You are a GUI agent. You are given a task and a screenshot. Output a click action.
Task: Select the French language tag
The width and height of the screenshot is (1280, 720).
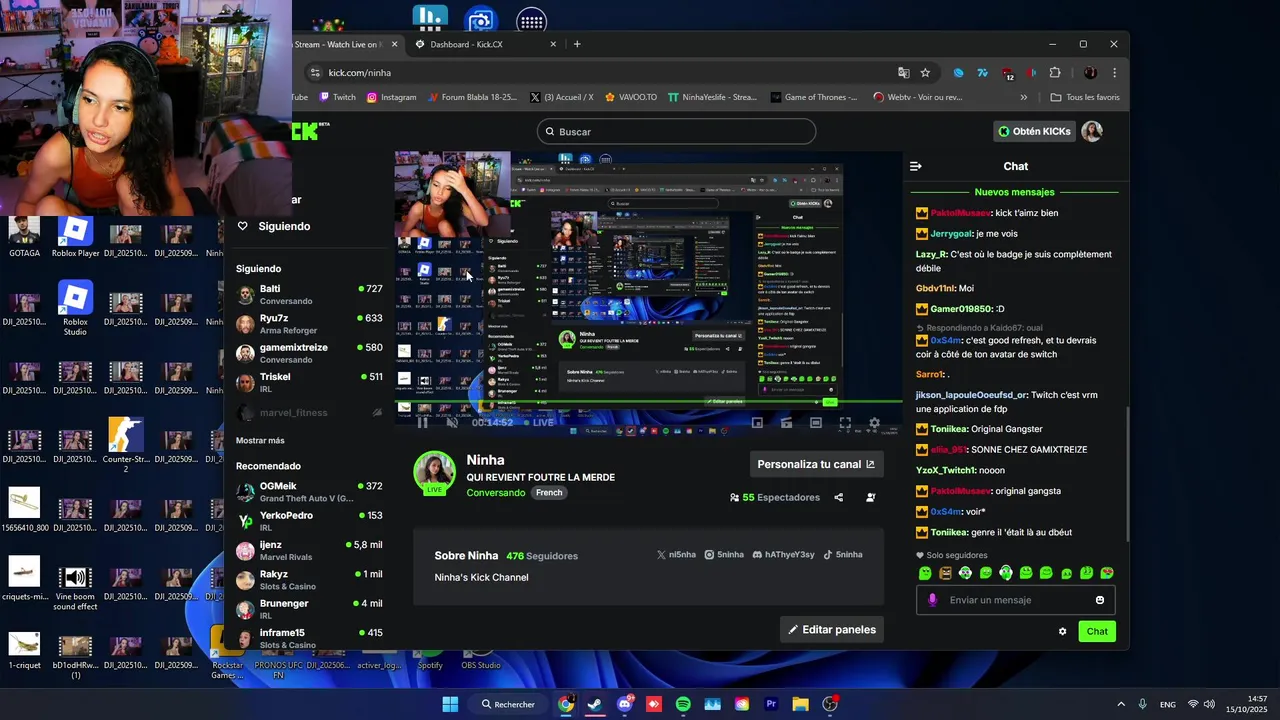(x=549, y=493)
